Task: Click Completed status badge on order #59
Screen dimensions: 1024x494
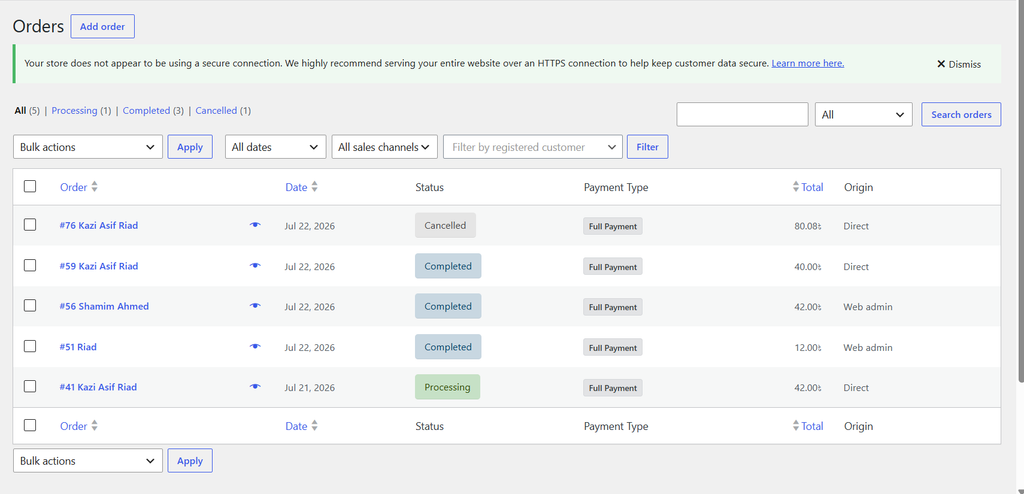Action: [448, 266]
